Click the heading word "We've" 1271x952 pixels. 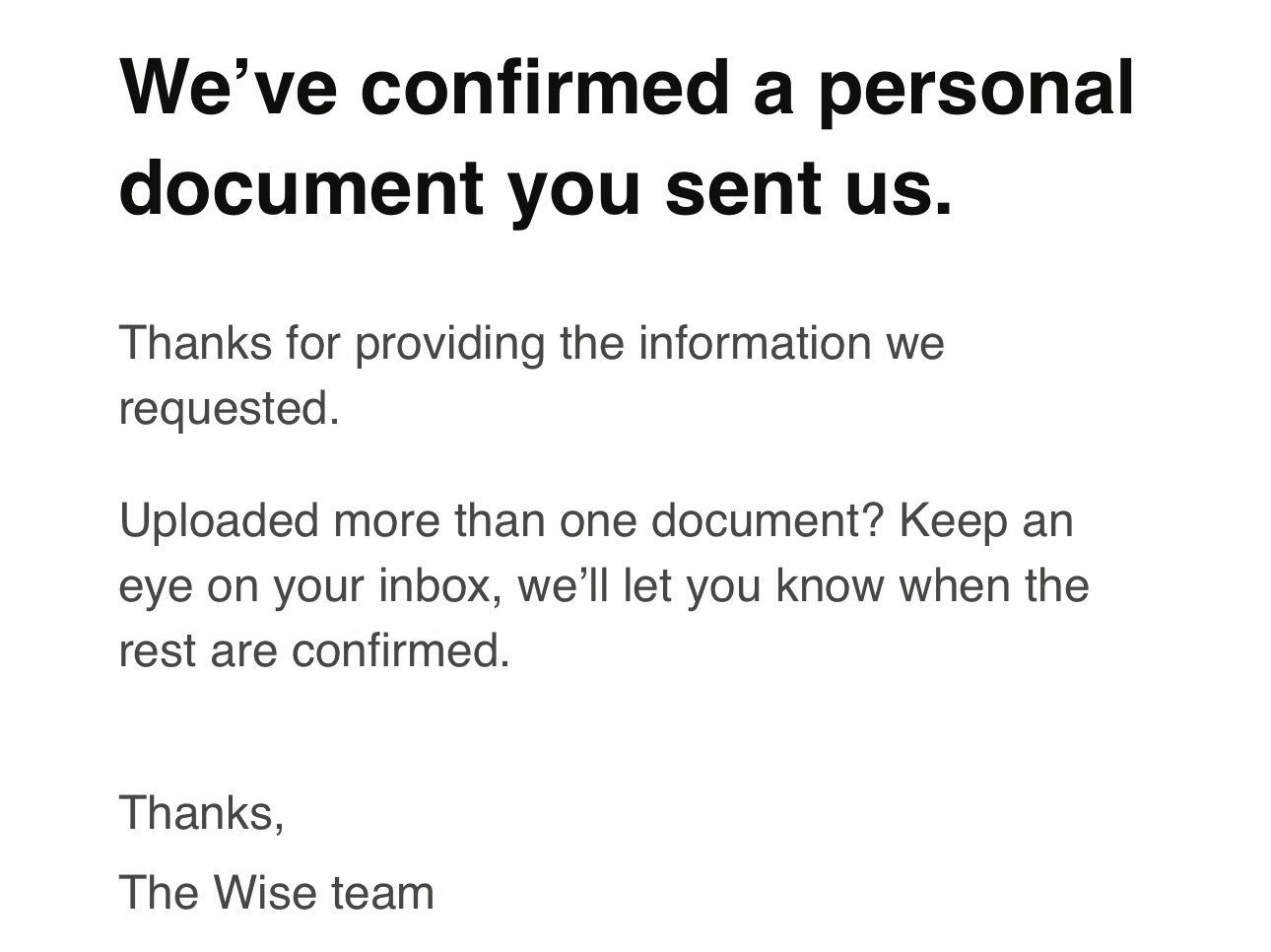[228, 86]
